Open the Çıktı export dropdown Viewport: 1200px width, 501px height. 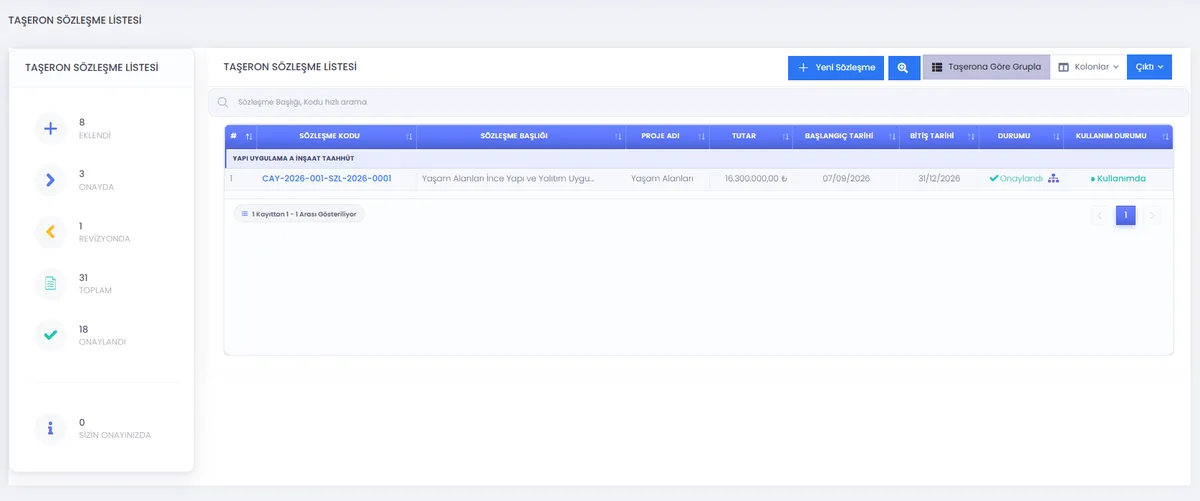(1149, 67)
